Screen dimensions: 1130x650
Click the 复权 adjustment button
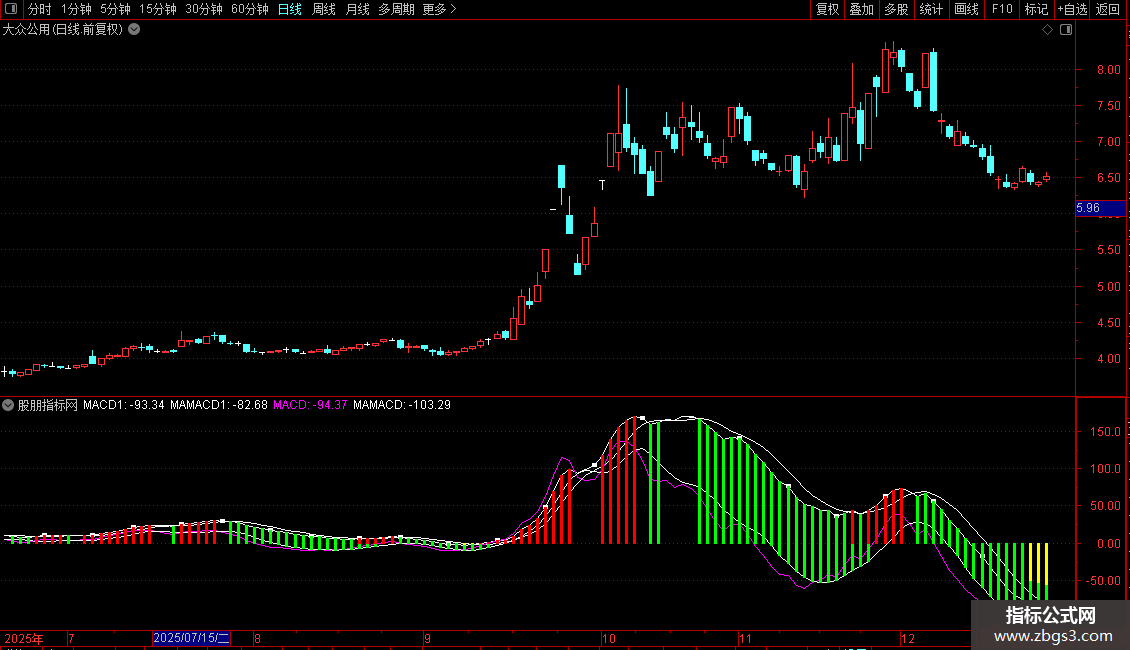click(x=827, y=9)
